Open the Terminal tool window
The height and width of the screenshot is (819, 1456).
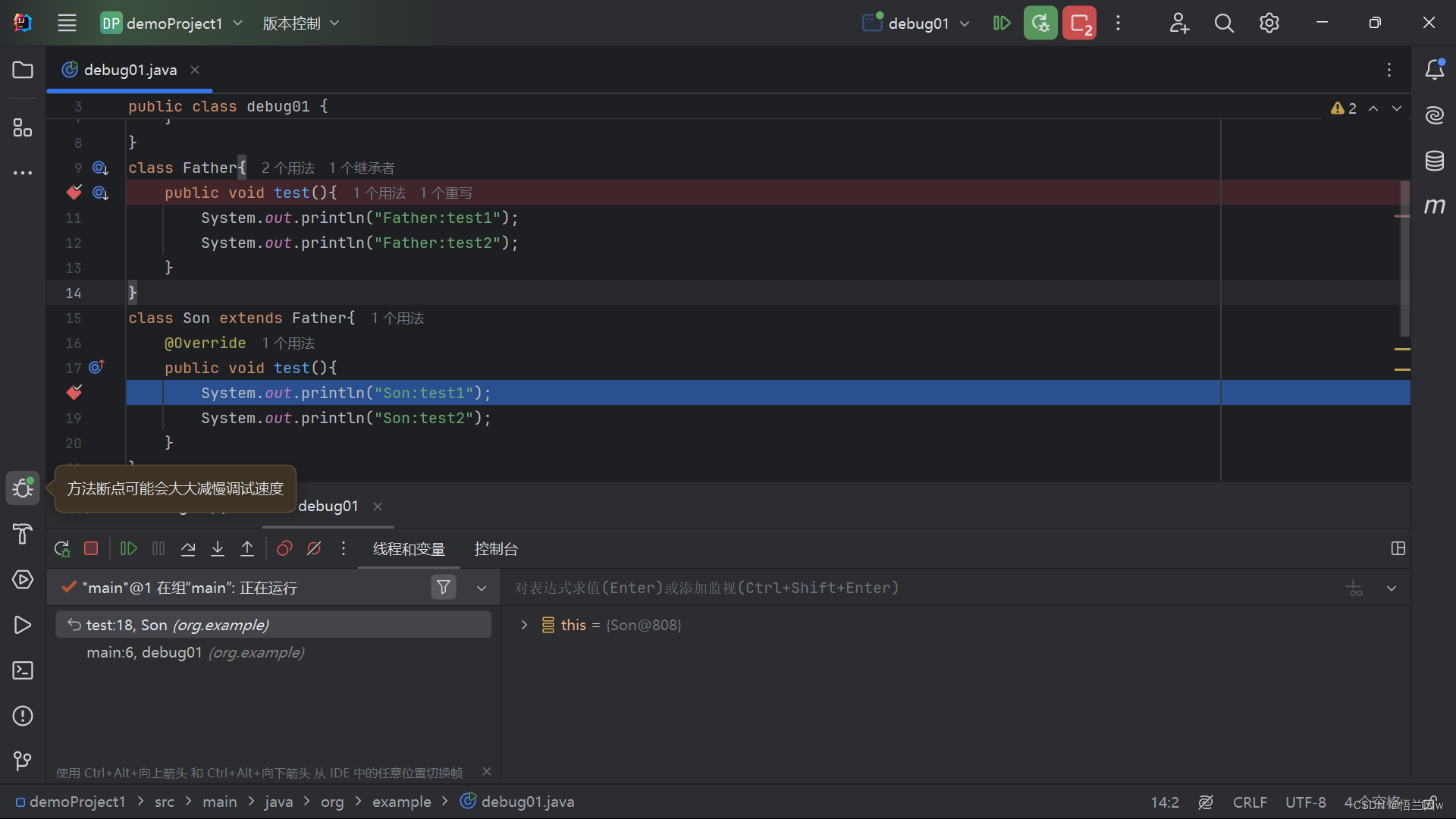(23, 670)
